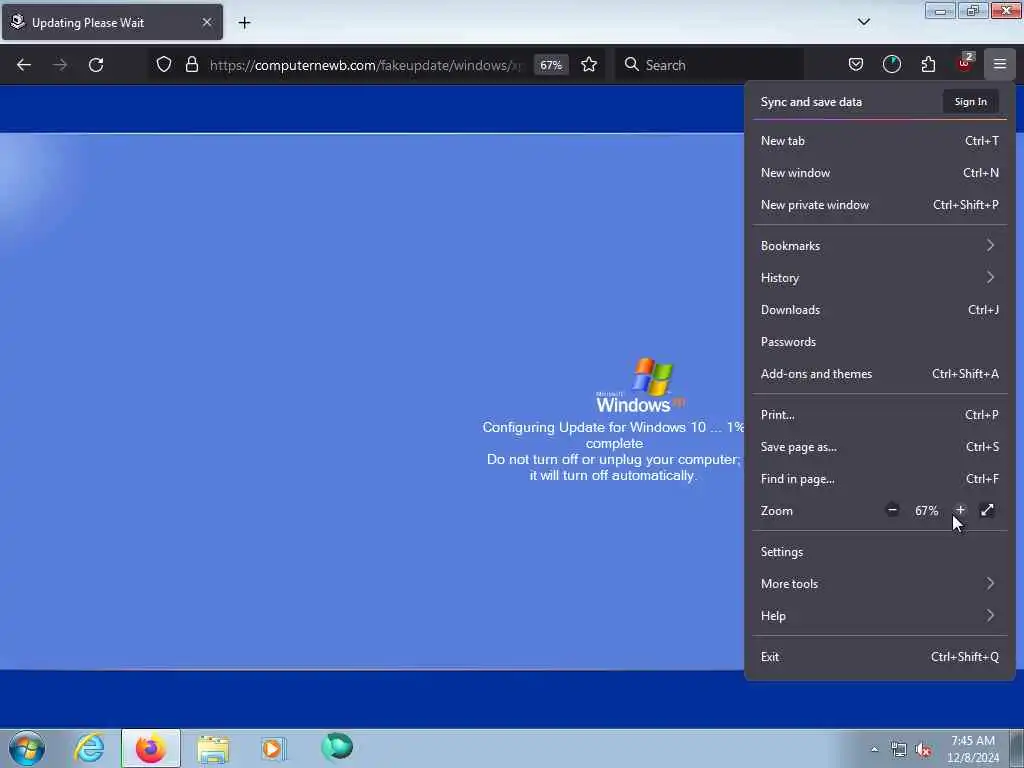The image size is (1024, 768).
Task: Select Find in page...
Action: [880, 479]
